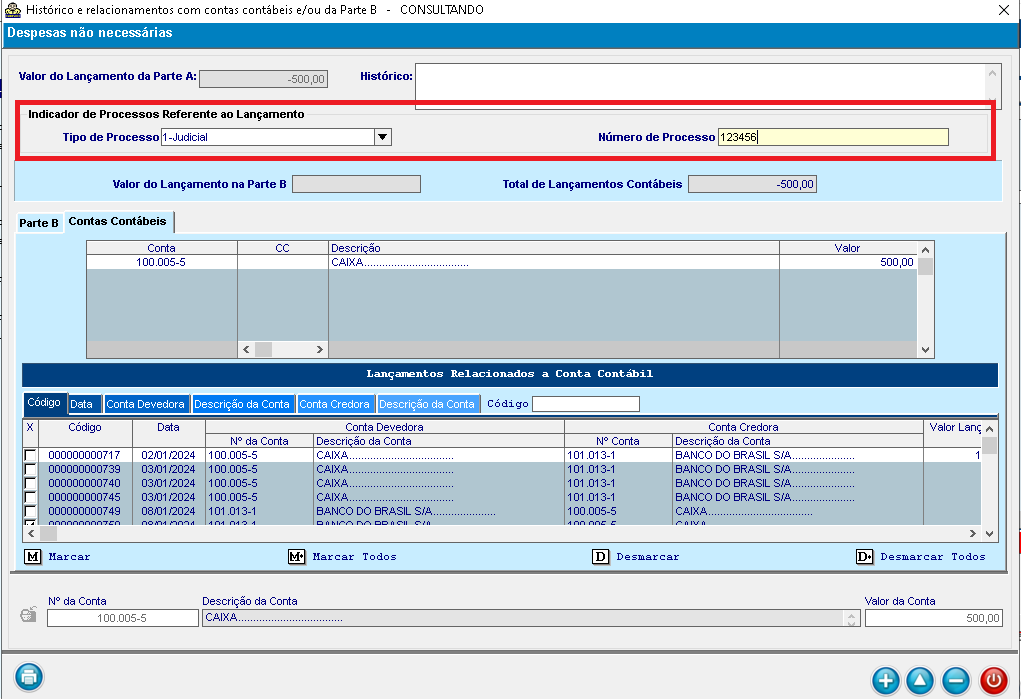Screen dimensions: 1021x699
Task: Select the Data sort tab
Action: 85,404
